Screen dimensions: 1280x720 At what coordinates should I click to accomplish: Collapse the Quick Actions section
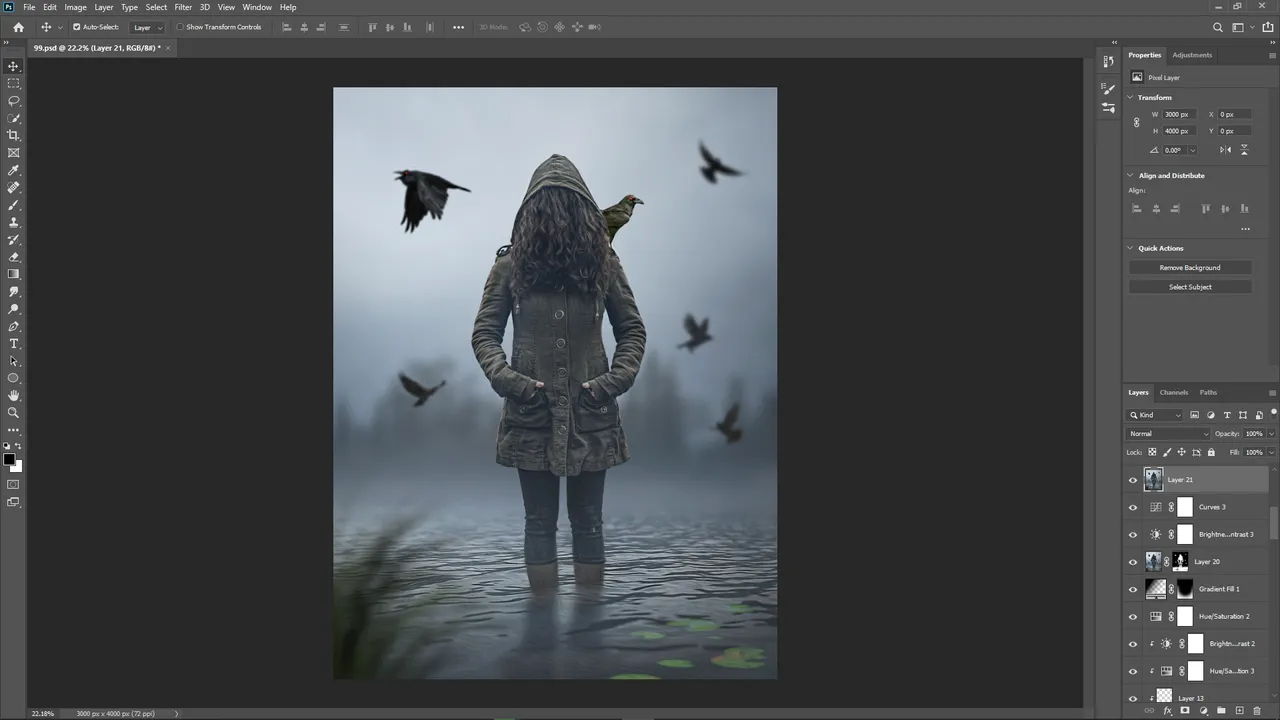1130,248
